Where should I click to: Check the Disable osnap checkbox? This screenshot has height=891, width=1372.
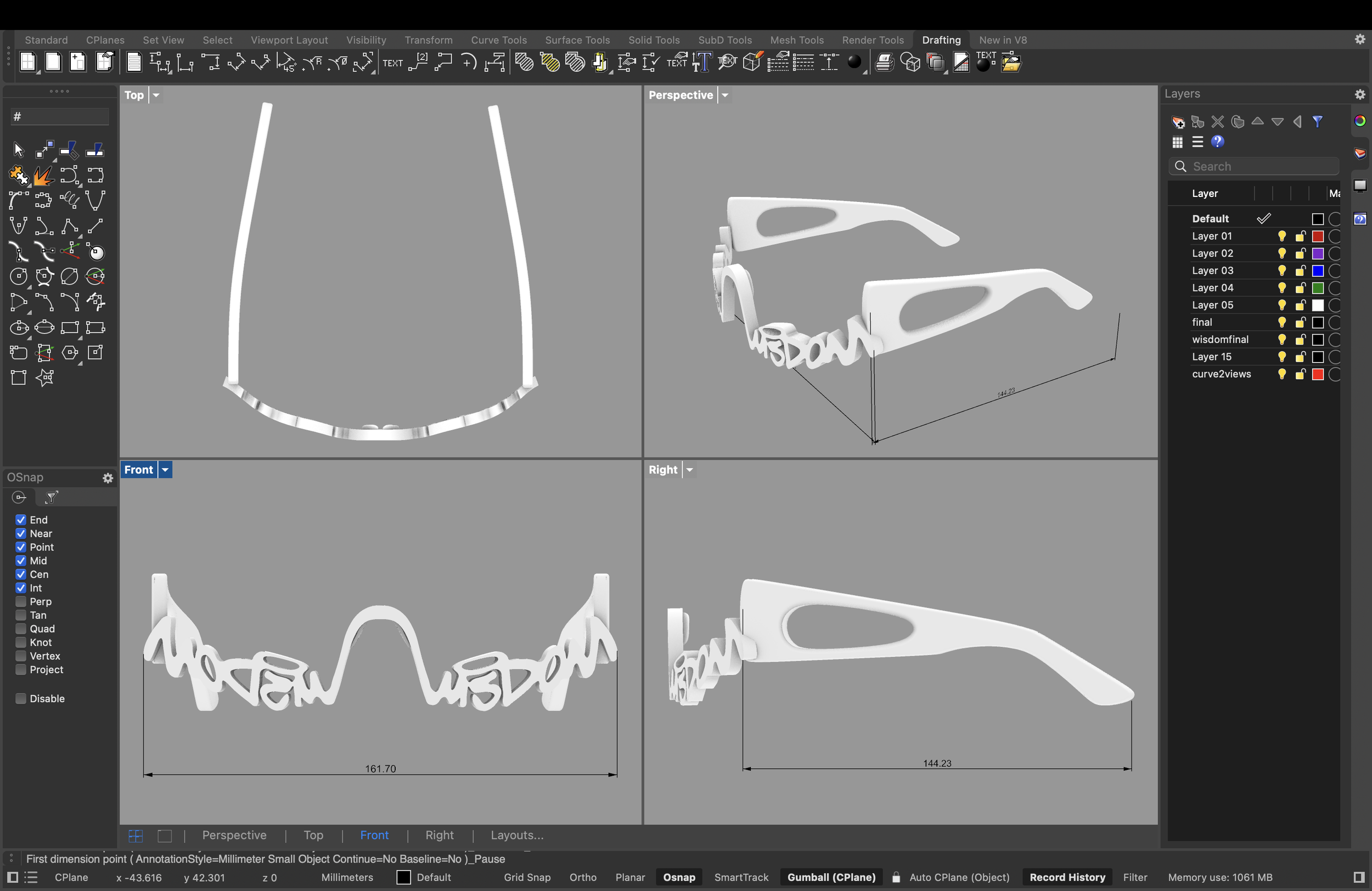click(21, 698)
